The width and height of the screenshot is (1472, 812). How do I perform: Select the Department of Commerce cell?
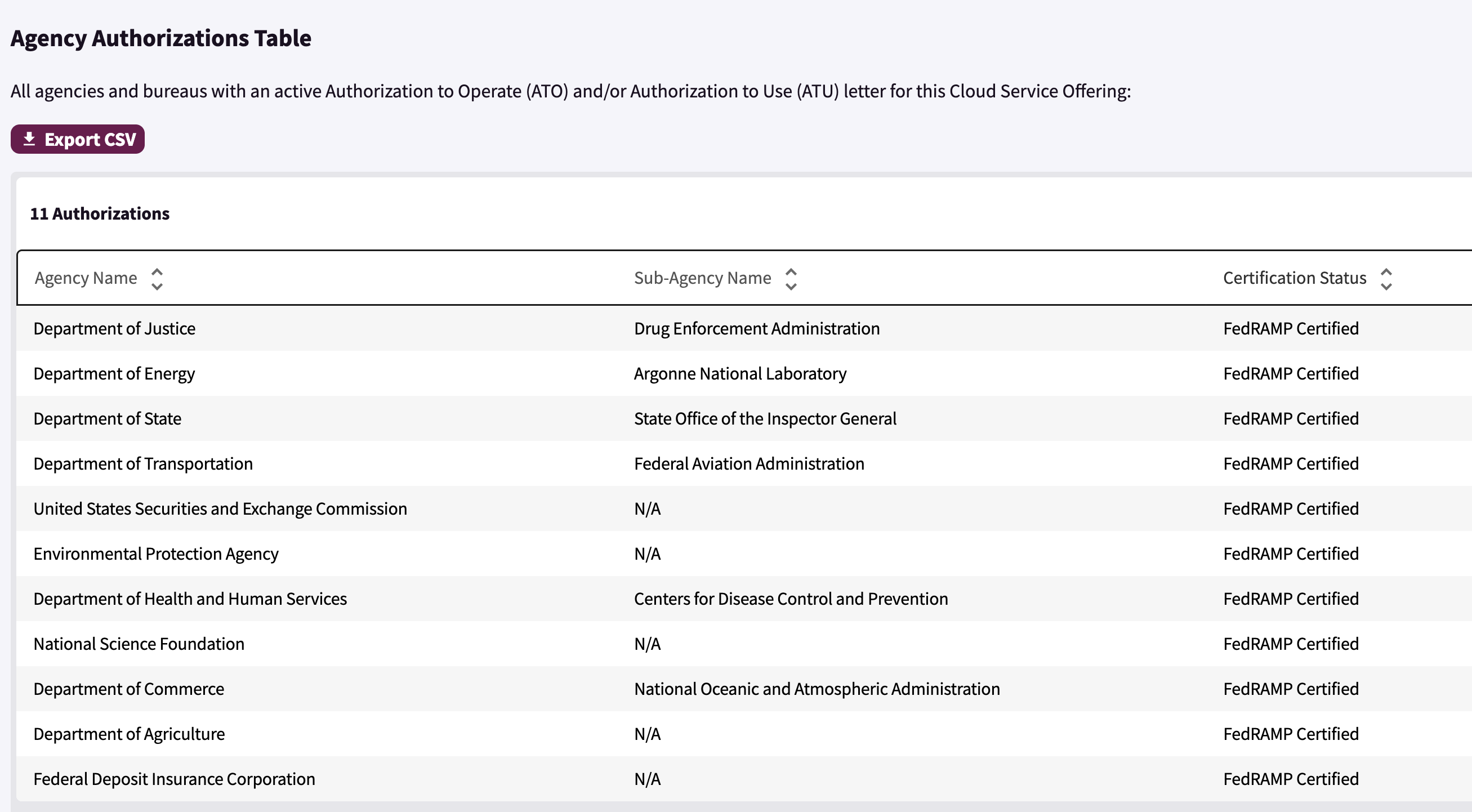[x=128, y=689]
